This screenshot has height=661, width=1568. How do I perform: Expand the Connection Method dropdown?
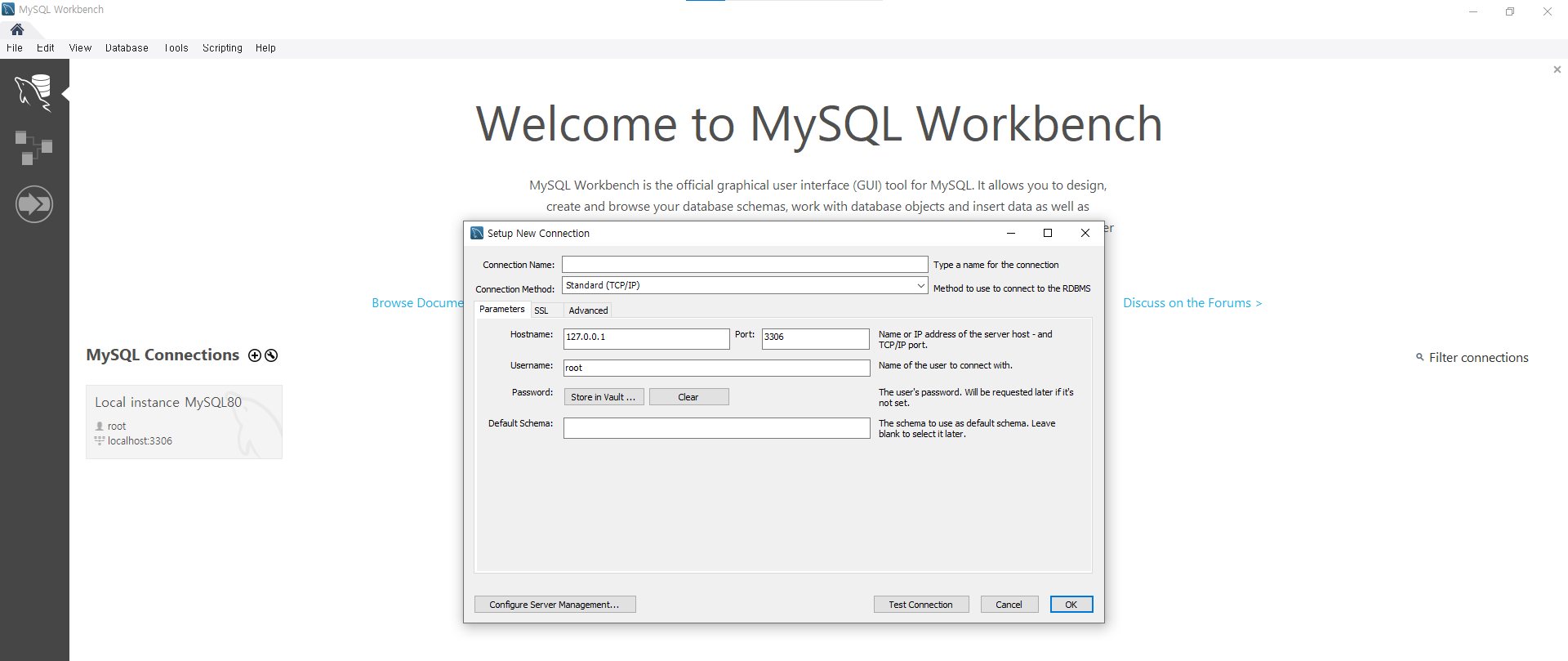920,285
